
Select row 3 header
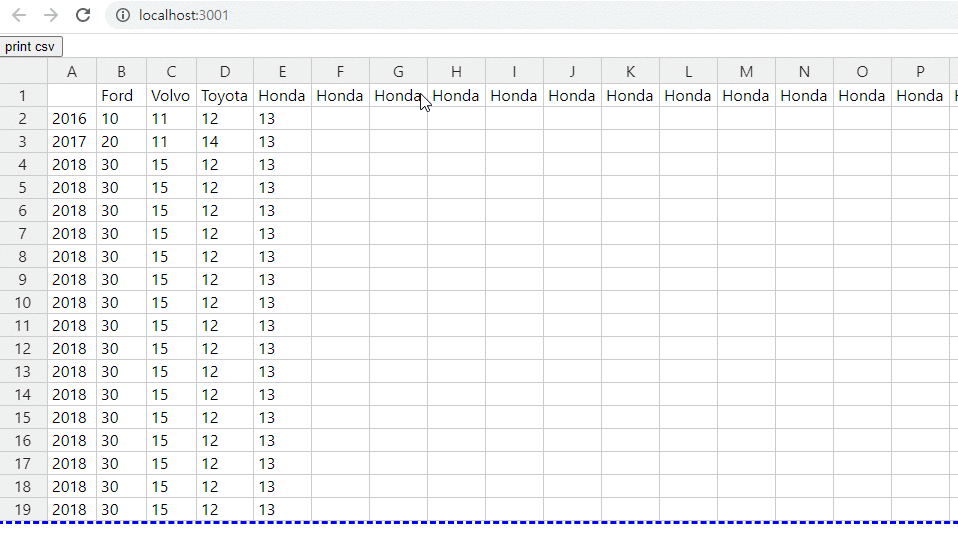23,142
